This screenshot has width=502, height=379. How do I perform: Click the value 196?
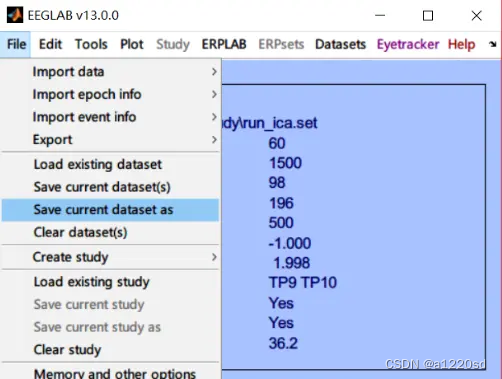(281, 203)
